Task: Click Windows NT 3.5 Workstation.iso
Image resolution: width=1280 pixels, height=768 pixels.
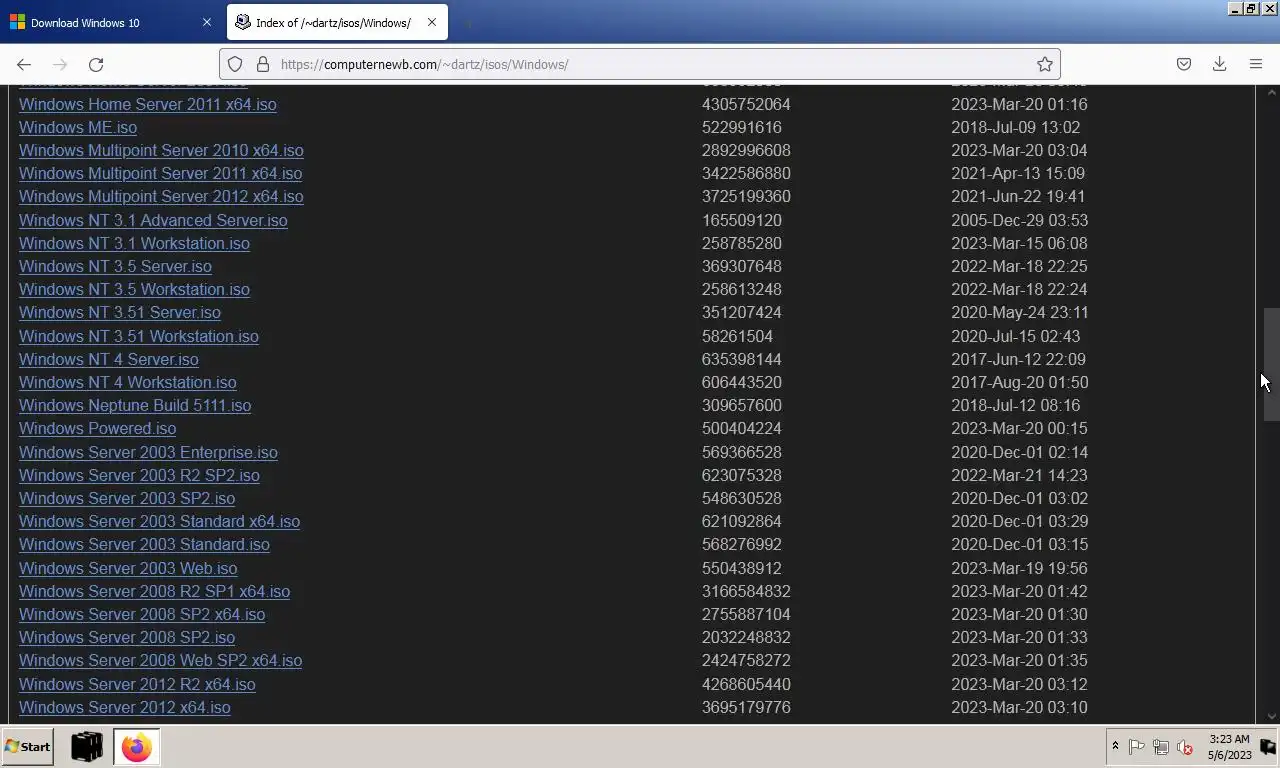Action: [134, 289]
